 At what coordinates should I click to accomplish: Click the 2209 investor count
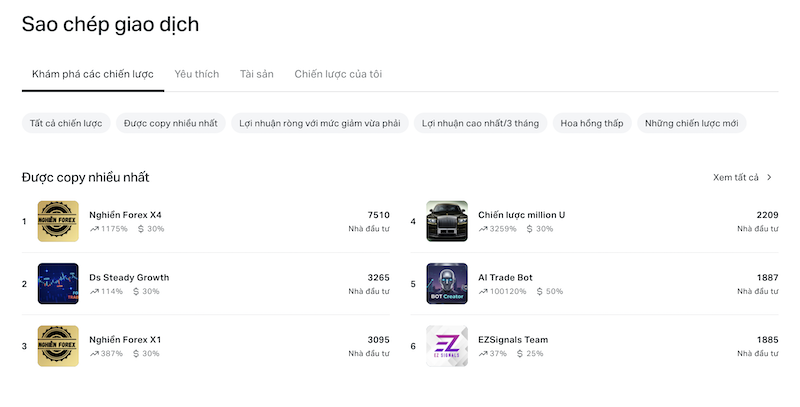coord(767,215)
